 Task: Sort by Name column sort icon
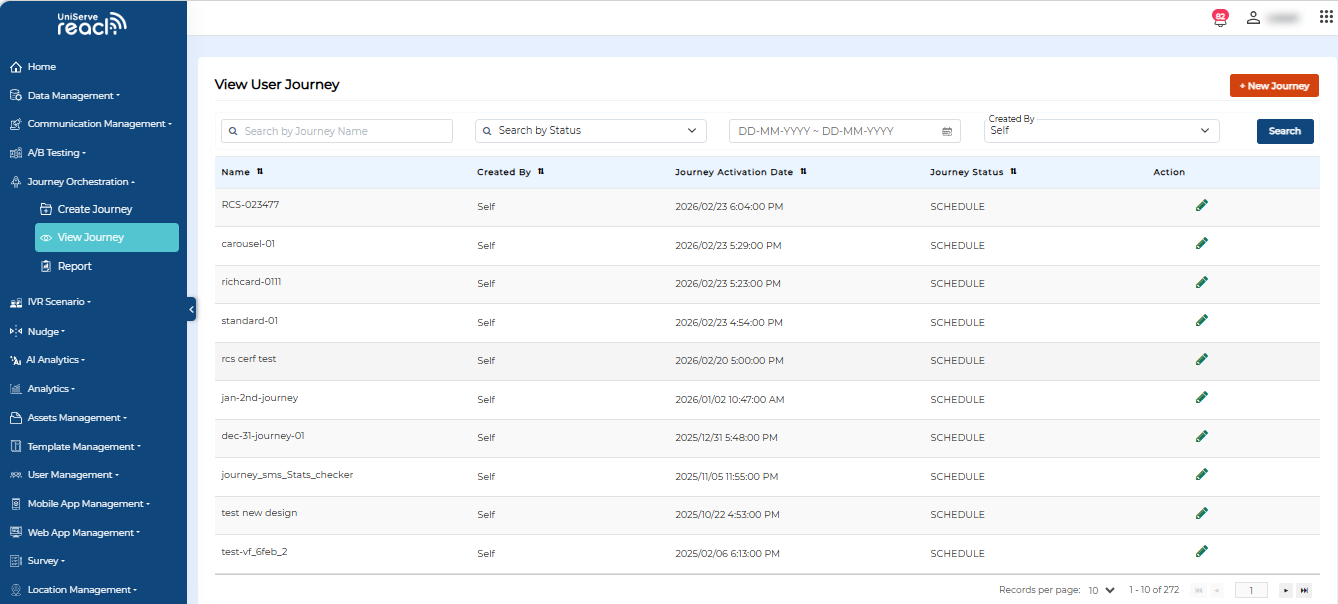coord(261,172)
